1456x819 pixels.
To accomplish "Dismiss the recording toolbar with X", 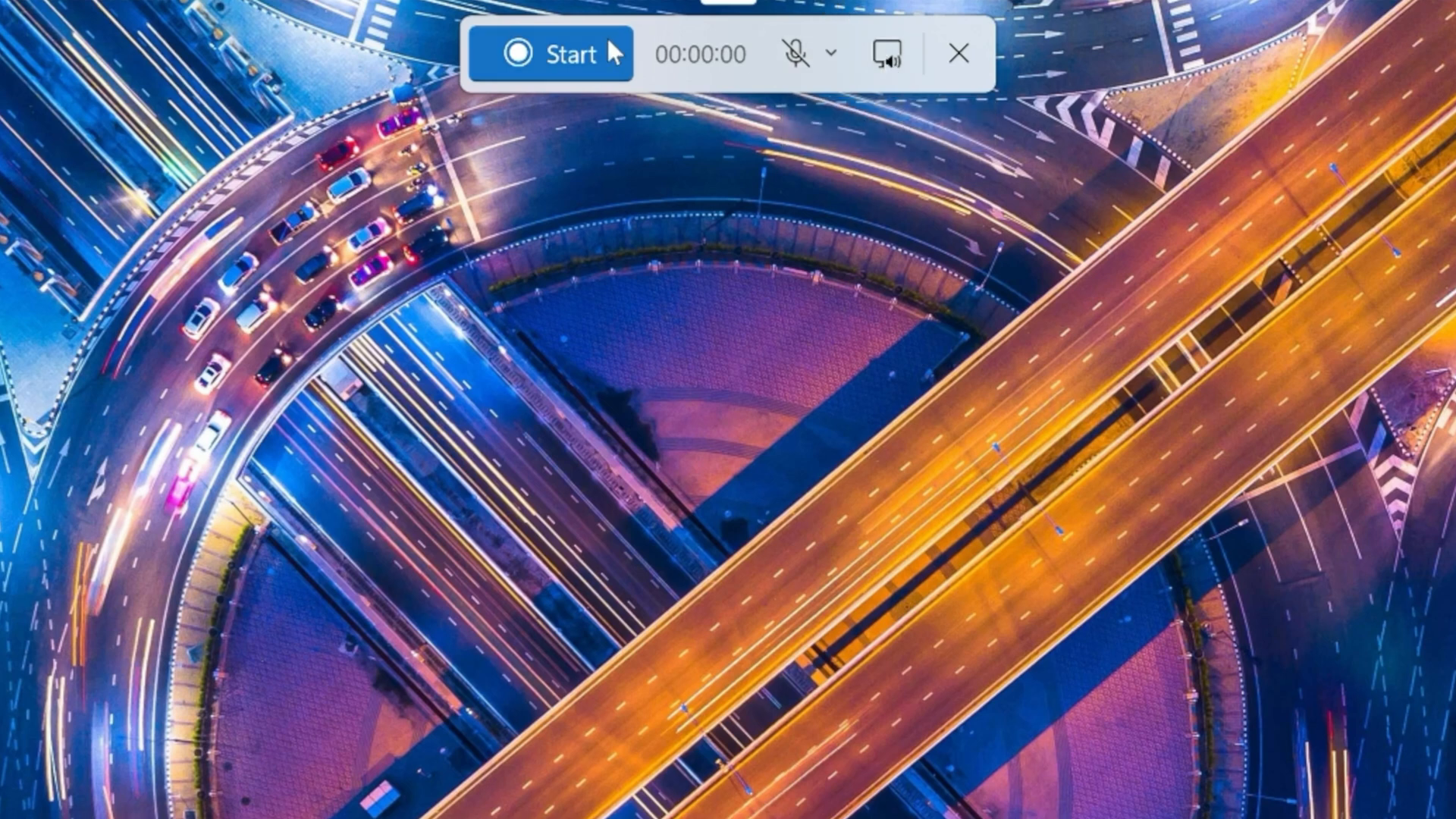I will click(x=959, y=53).
